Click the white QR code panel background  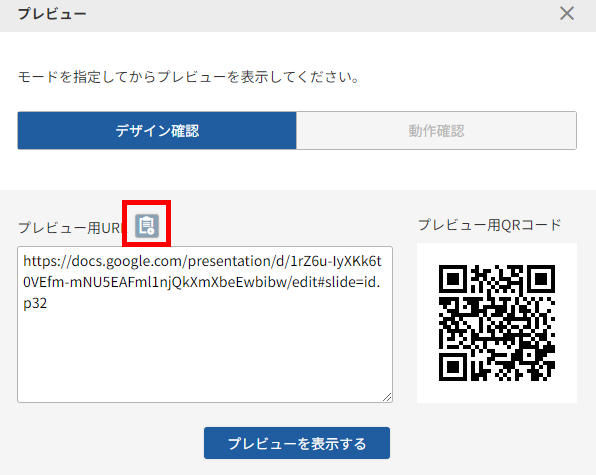(x=497, y=391)
